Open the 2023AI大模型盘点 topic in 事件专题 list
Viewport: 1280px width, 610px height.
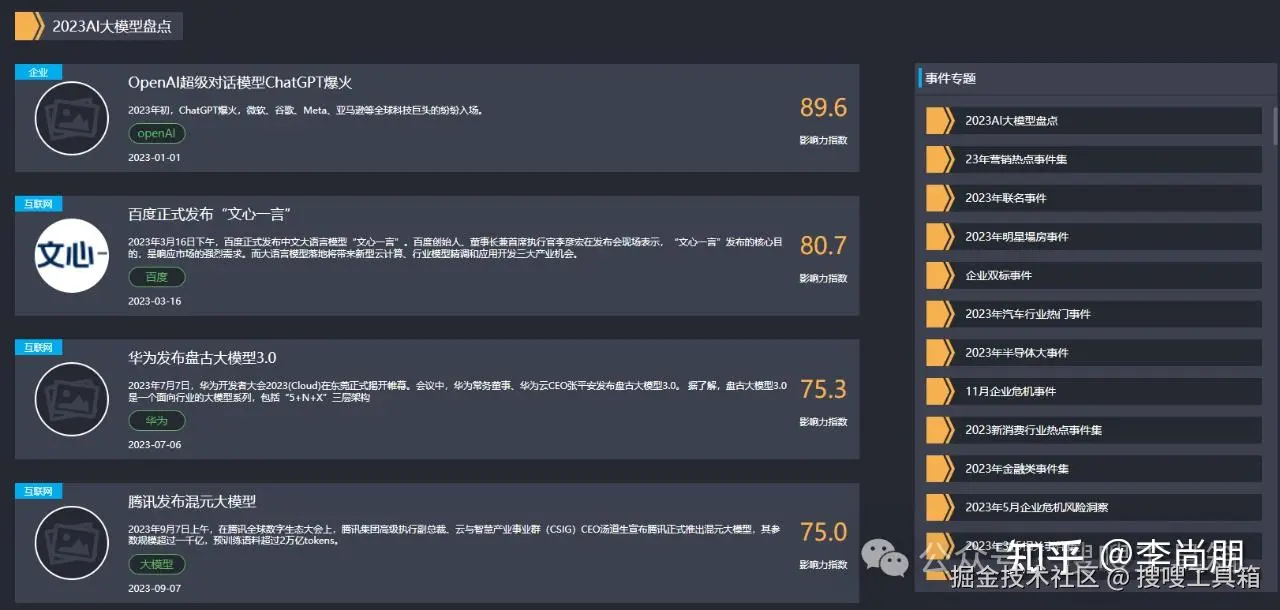pyautogui.click(x=1094, y=120)
